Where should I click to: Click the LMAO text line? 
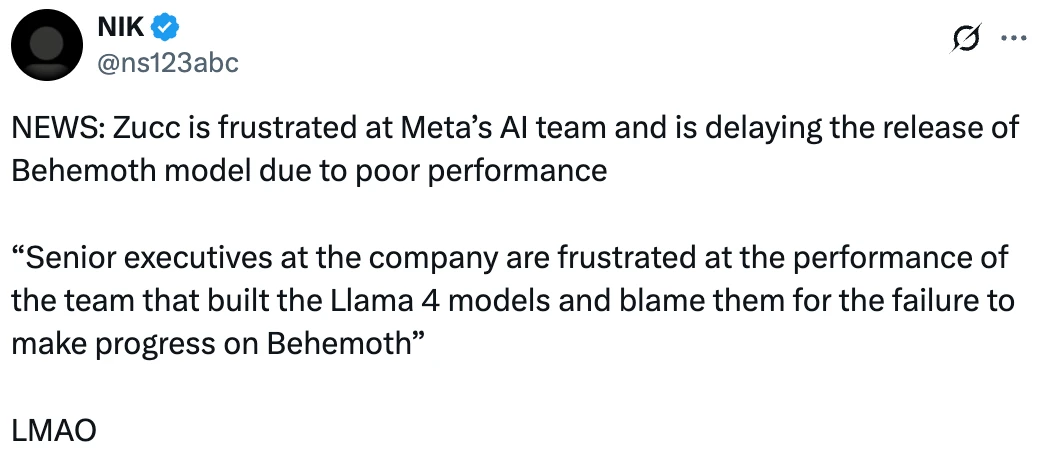pyautogui.click(x=54, y=430)
